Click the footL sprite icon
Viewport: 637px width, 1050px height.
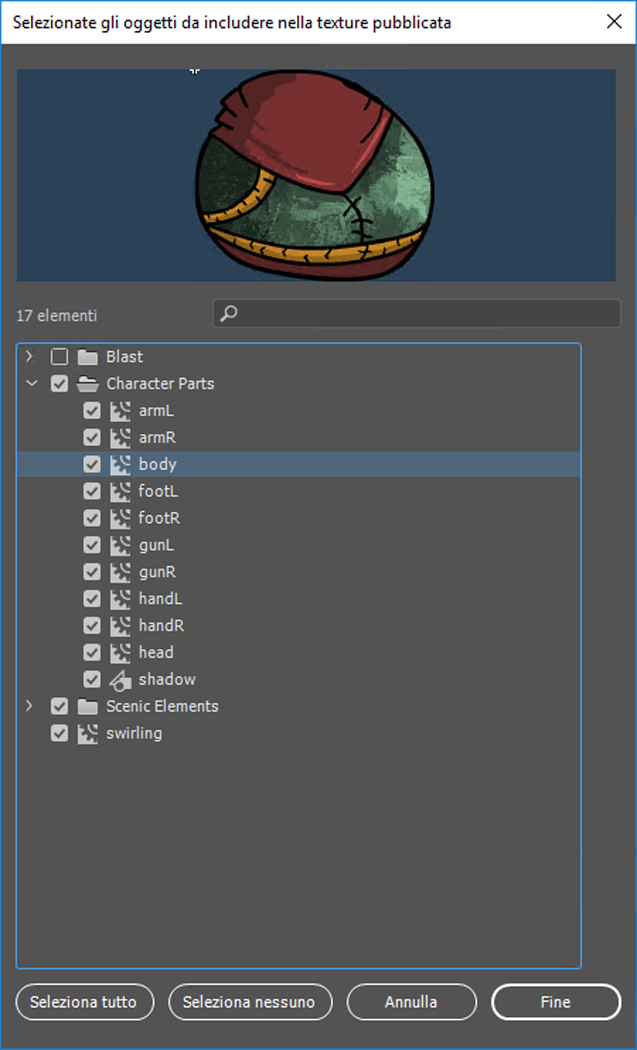(x=120, y=492)
